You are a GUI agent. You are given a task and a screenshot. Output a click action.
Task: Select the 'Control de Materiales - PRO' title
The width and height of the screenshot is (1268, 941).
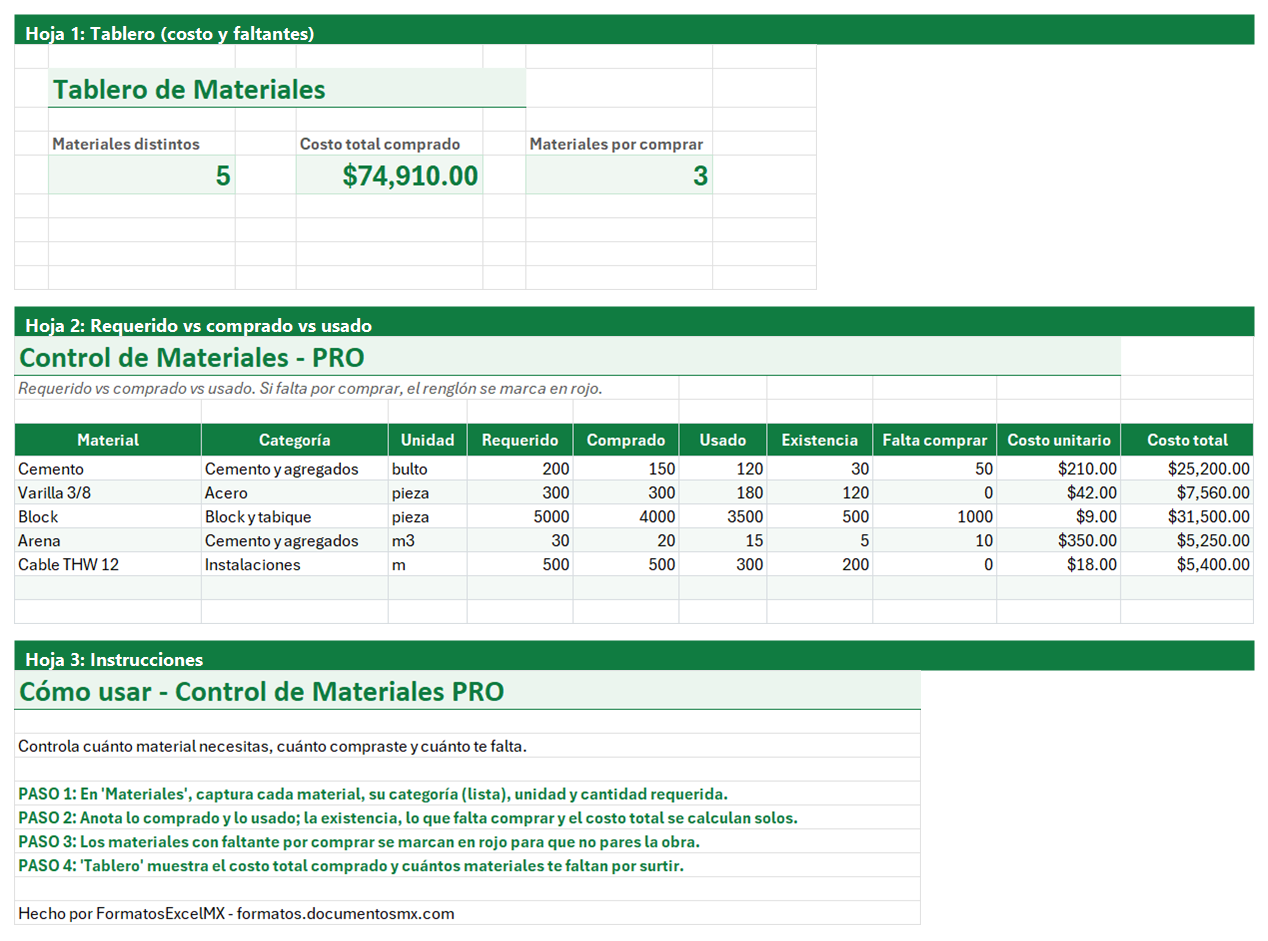568,357
